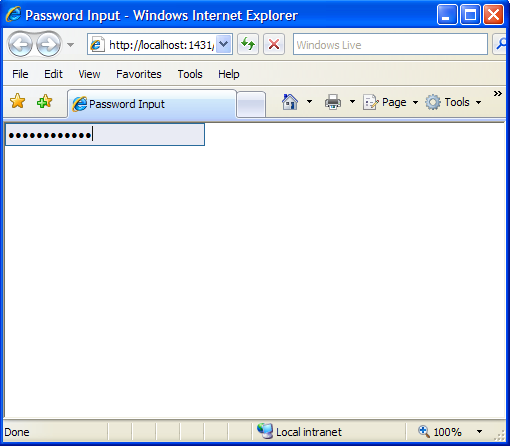This screenshot has height=446, width=510.
Task: Open the zoom level dropdown arrow
Action: coord(479,432)
